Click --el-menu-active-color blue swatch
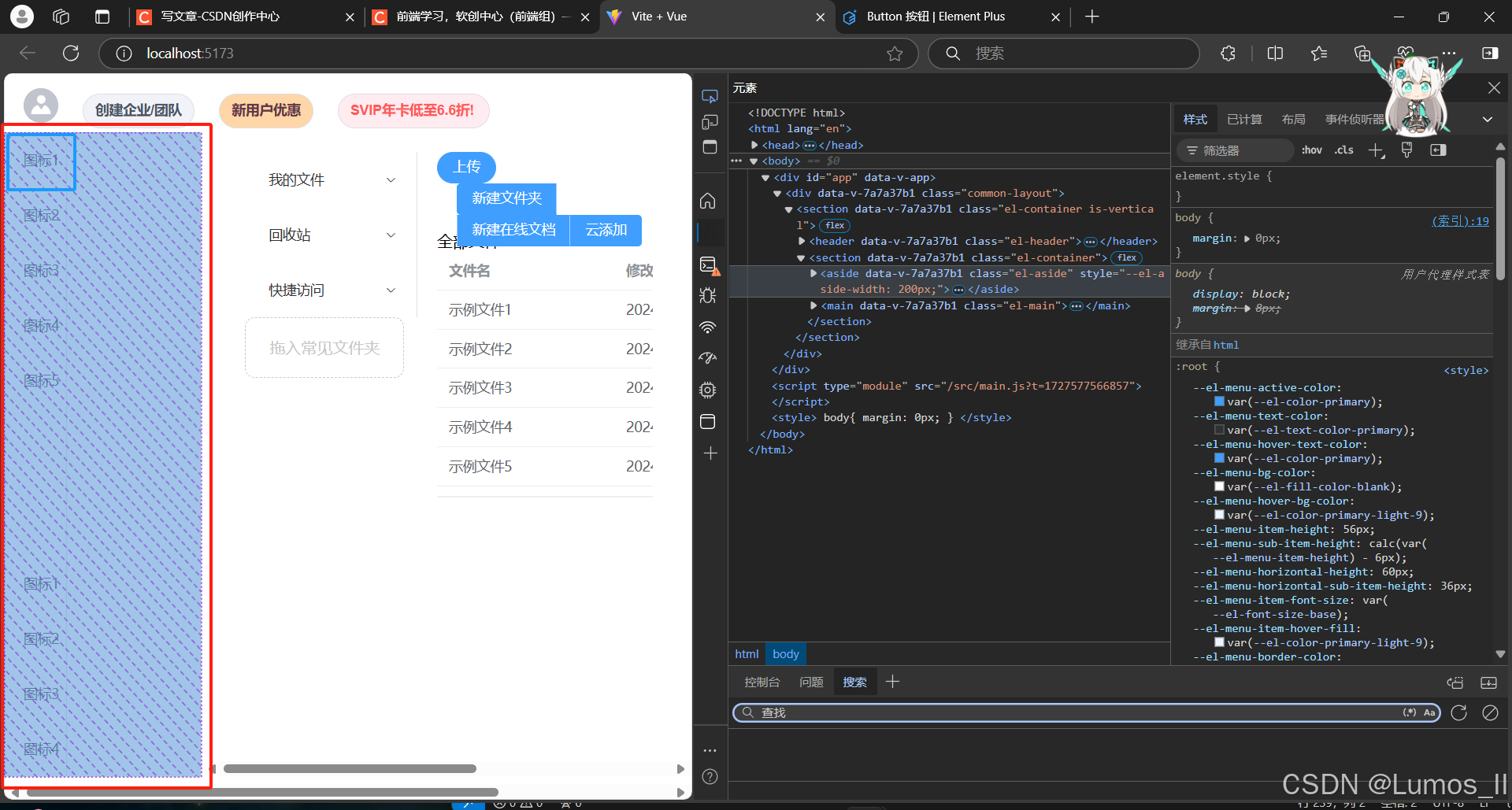Viewport: 1512px width, 810px height. coord(1219,401)
